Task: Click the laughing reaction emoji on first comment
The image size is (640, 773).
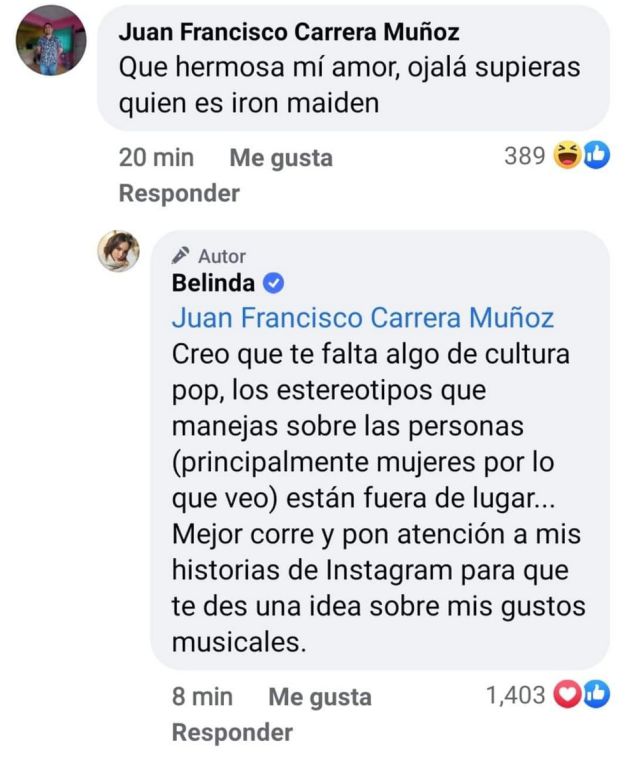Action: tap(567, 155)
